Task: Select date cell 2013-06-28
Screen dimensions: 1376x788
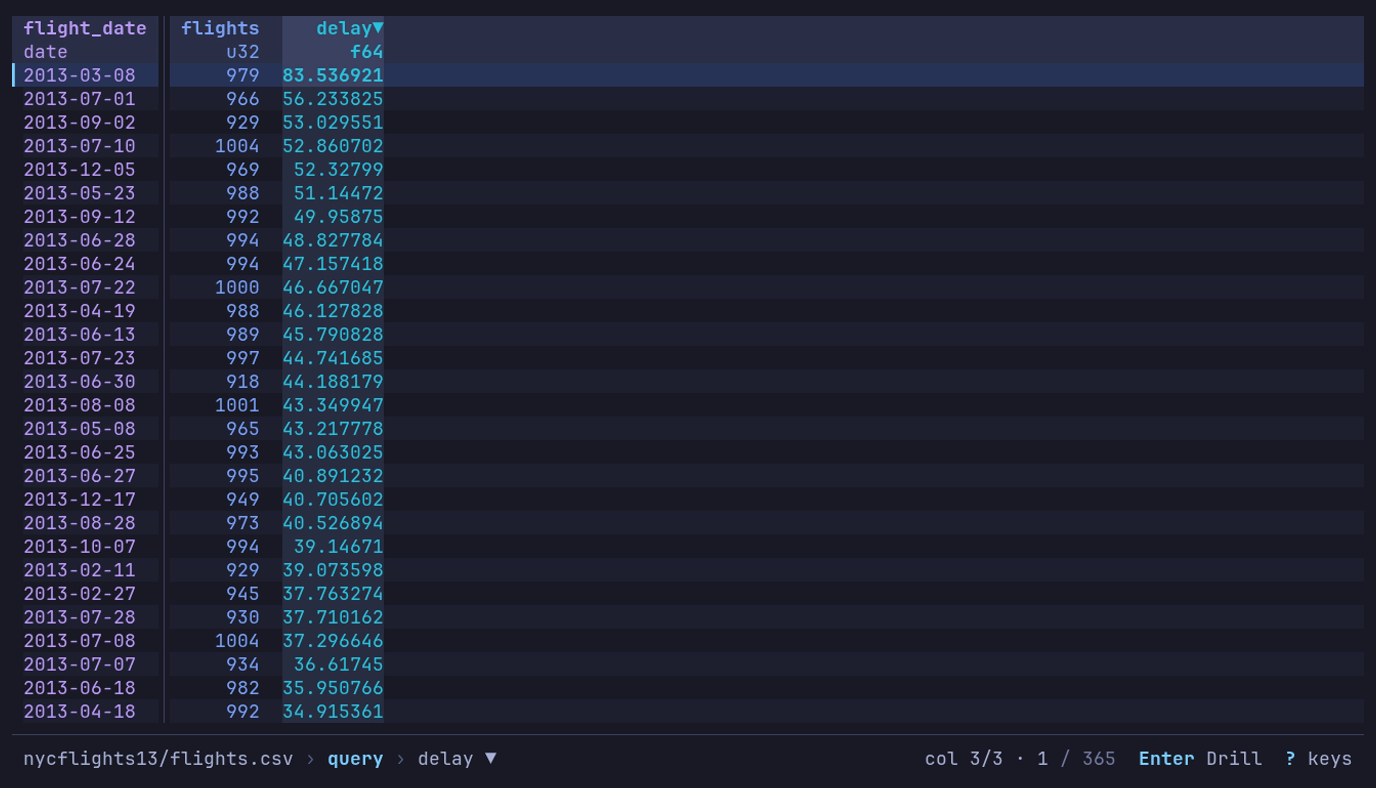Action: click(x=79, y=240)
